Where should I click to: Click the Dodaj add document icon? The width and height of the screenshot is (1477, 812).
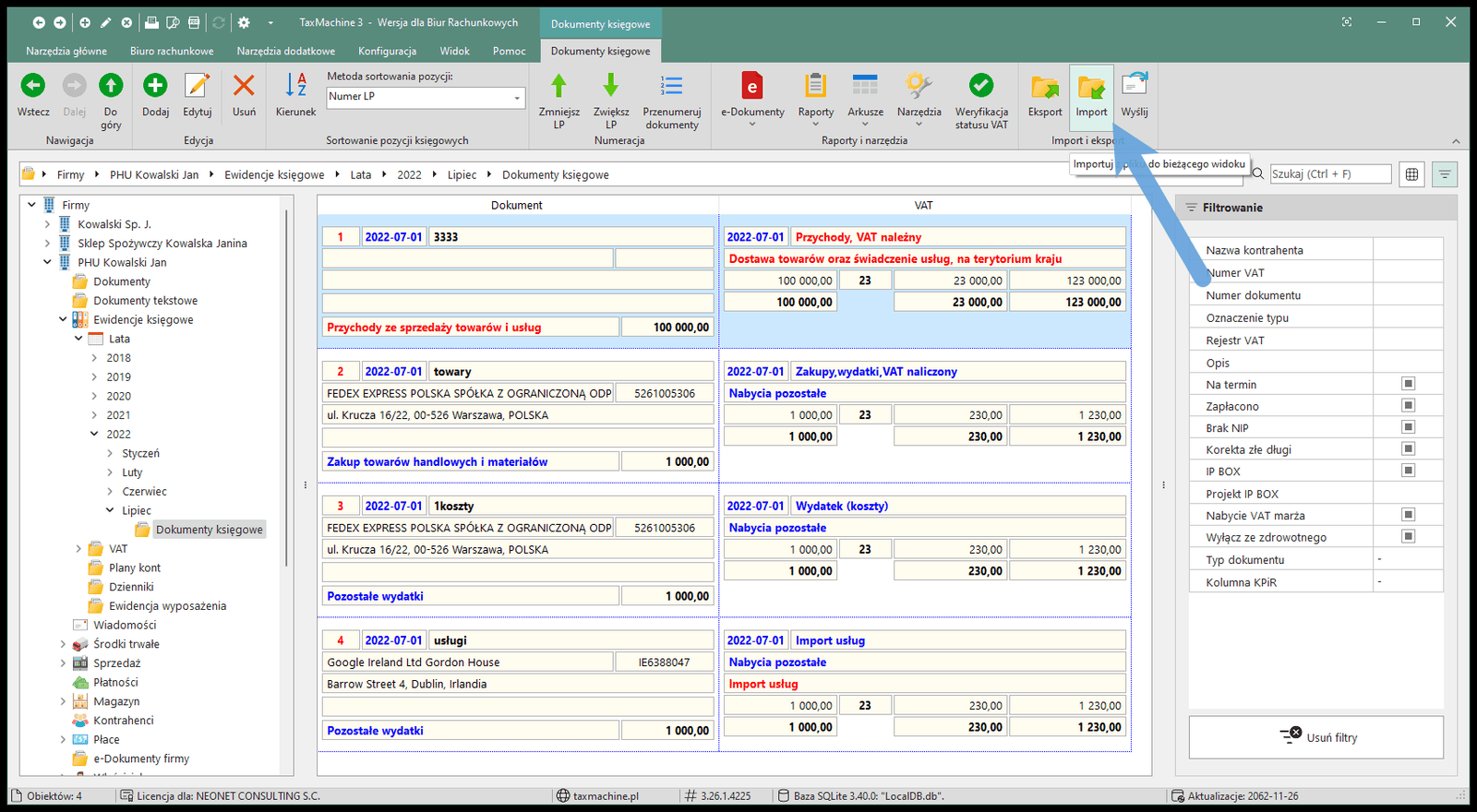point(155,87)
